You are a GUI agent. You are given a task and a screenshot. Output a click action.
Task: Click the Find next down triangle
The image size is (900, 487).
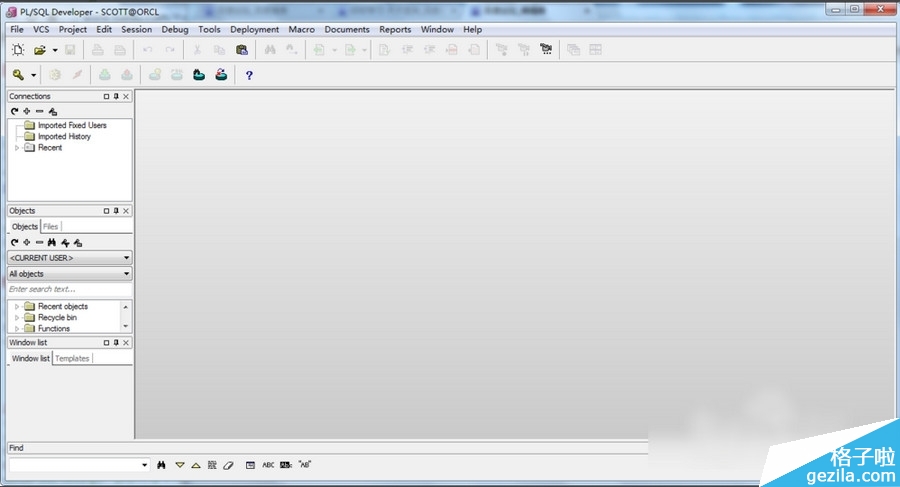pyautogui.click(x=180, y=465)
